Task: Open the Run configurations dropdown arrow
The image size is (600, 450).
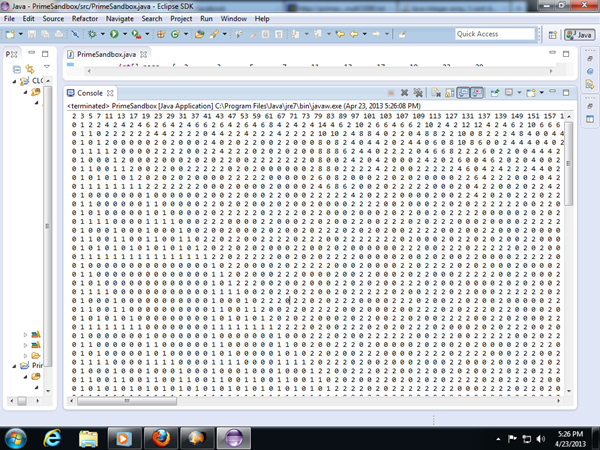Action: (x=125, y=34)
